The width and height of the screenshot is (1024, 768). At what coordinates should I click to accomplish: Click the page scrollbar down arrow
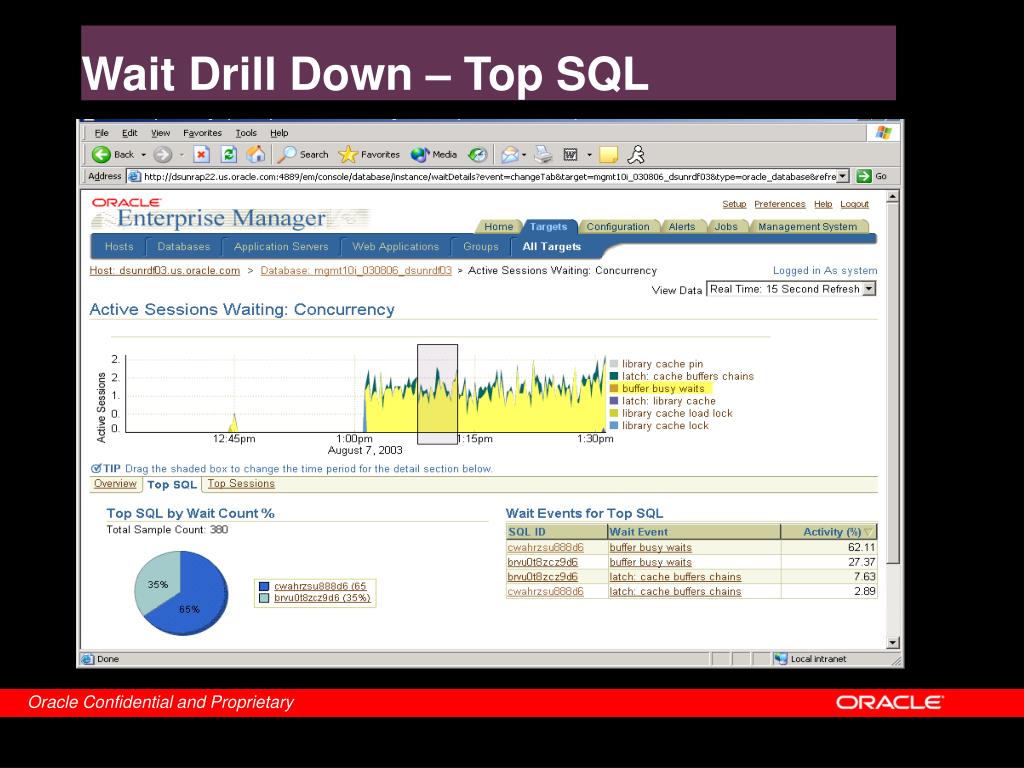point(893,643)
